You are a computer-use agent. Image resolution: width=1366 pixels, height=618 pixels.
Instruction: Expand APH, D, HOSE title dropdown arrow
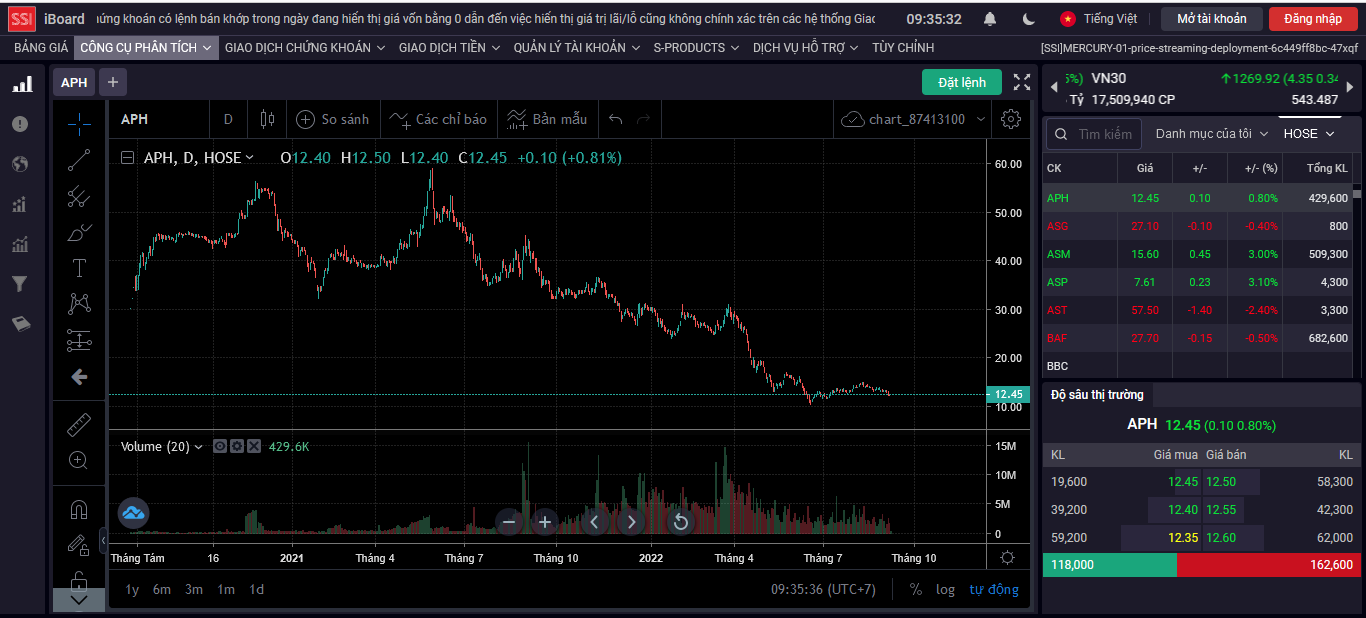[250, 158]
